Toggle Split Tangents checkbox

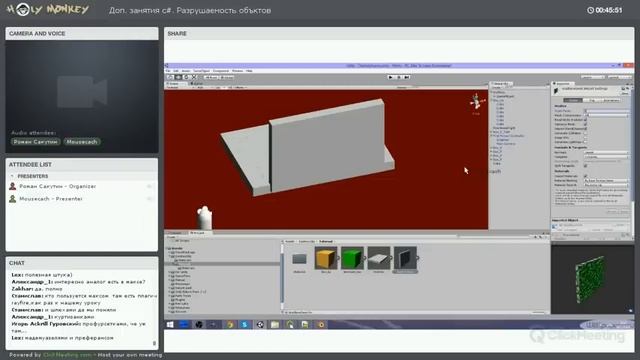586,166
